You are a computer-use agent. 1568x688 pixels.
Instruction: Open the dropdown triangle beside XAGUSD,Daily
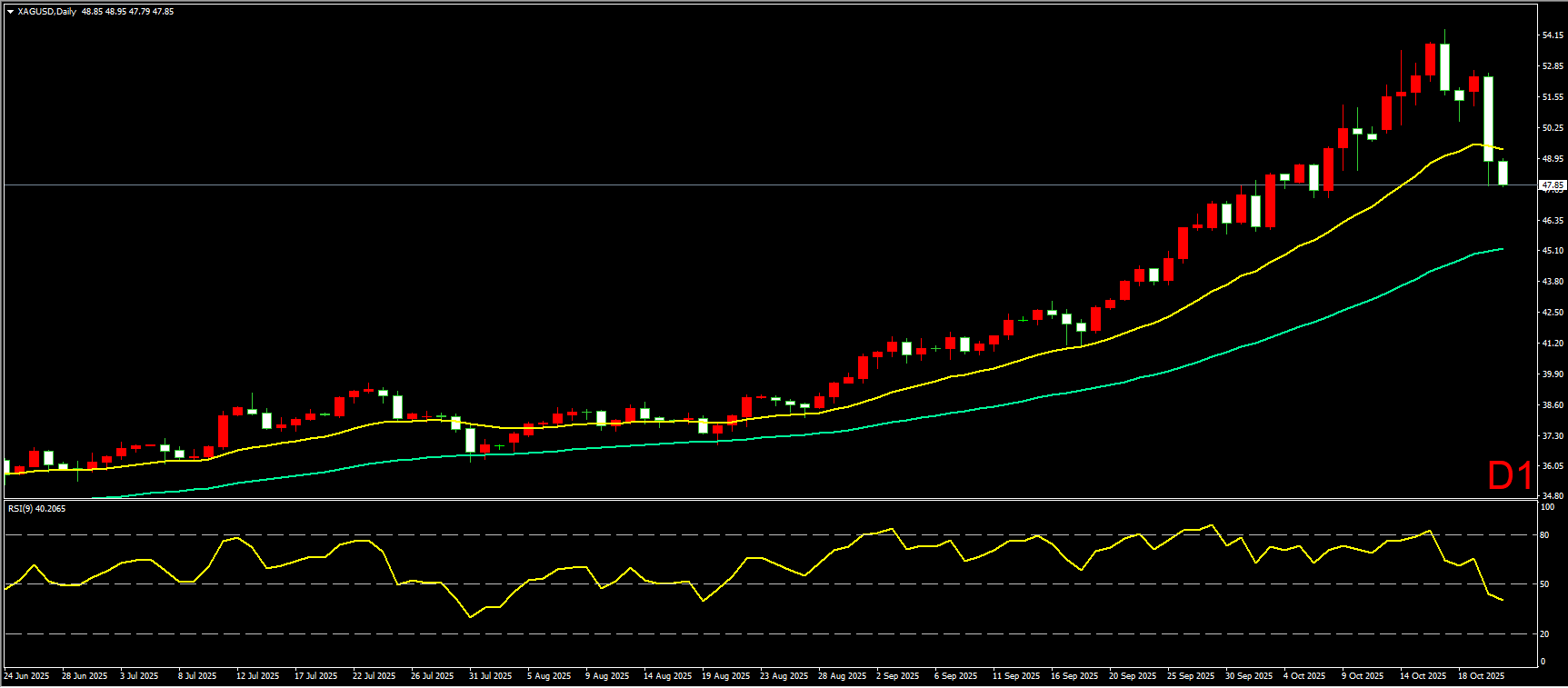tap(10, 12)
